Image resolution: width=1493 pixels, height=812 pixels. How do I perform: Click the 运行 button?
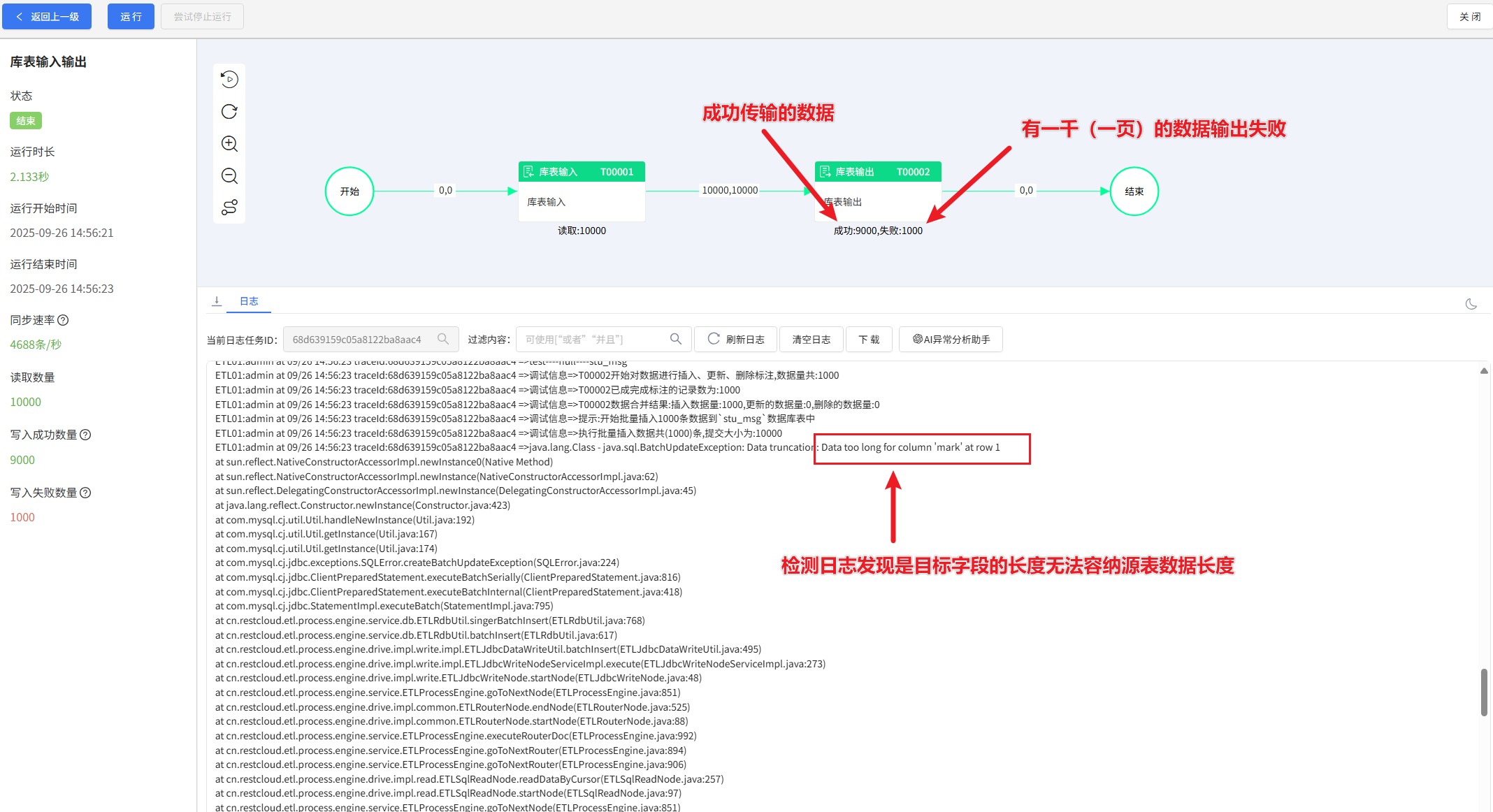(x=131, y=17)
